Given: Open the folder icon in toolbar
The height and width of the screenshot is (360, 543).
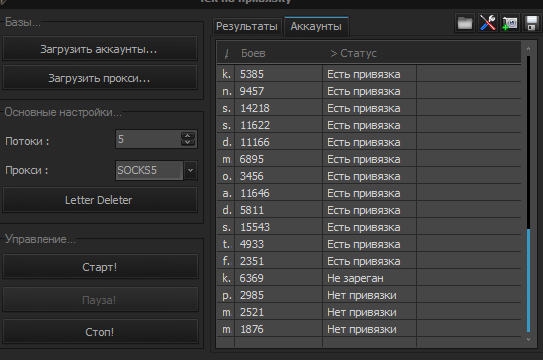Looking at the screenshot, I should coord(465,24).
